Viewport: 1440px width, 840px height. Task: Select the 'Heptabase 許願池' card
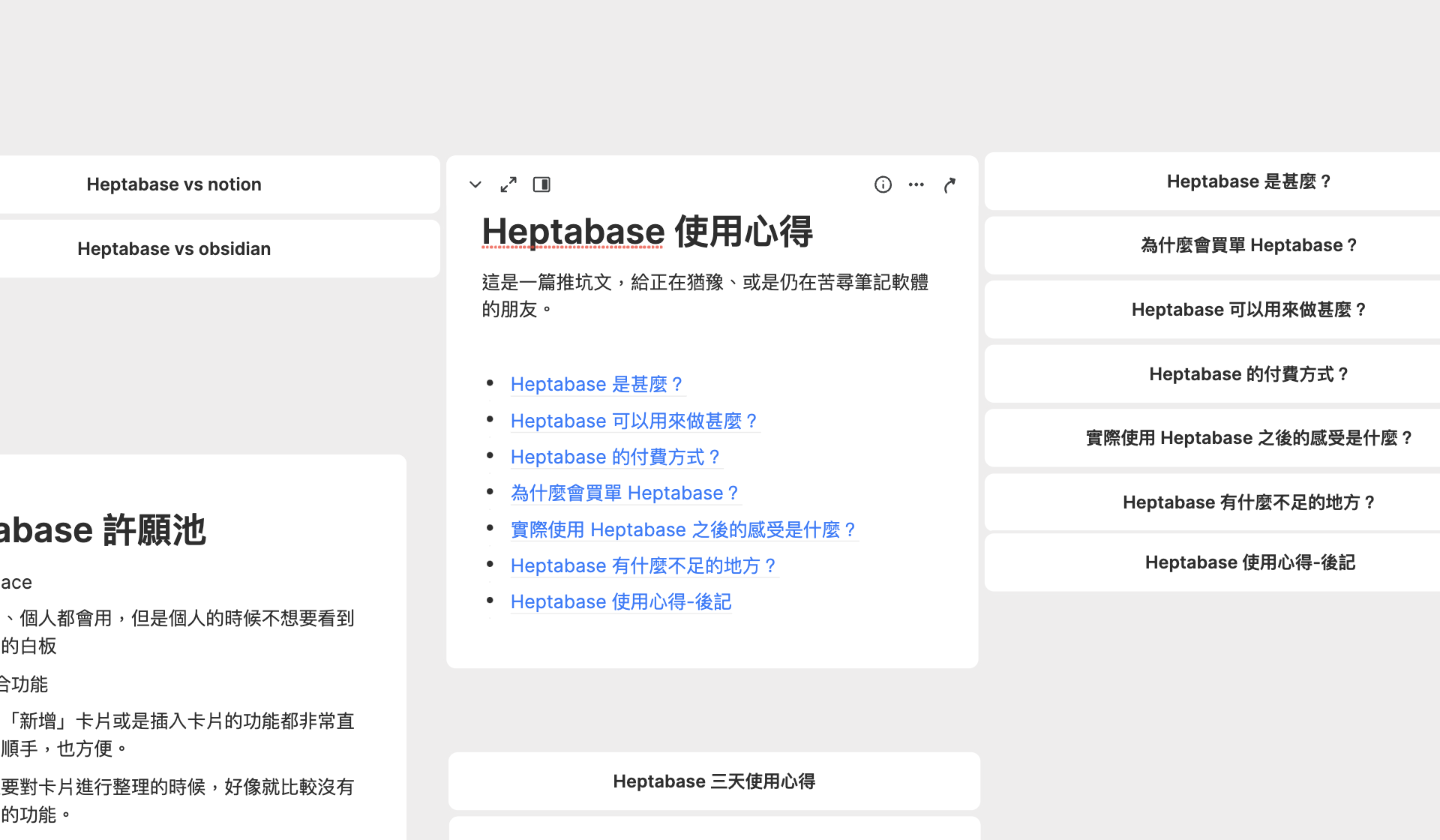point(150,530)
